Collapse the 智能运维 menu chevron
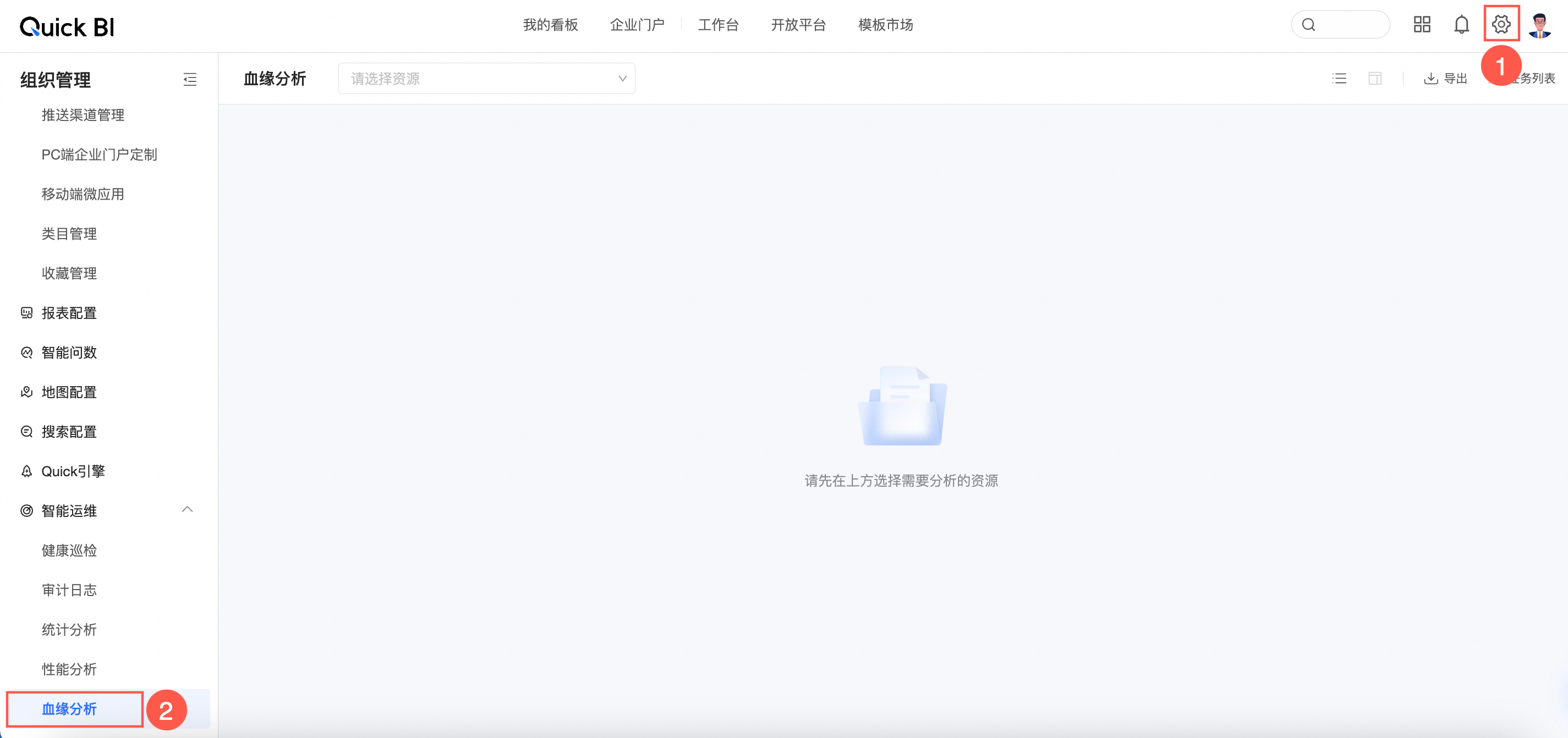 (x=188, y=510)
